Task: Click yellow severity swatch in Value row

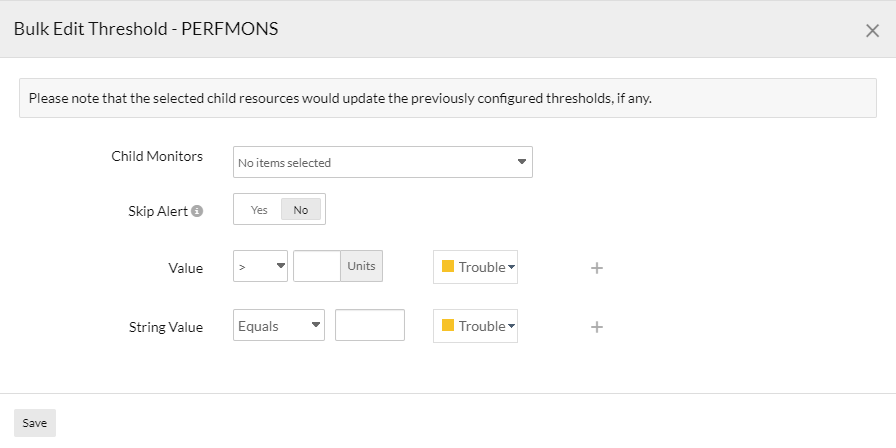Action: (x=448, y=267)
